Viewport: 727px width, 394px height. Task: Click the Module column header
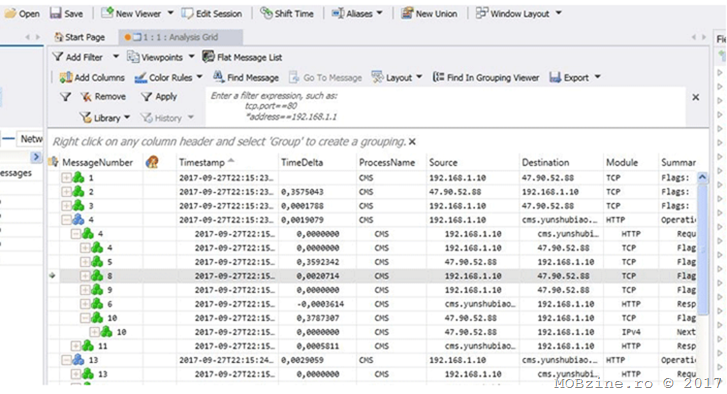[622, 162]
